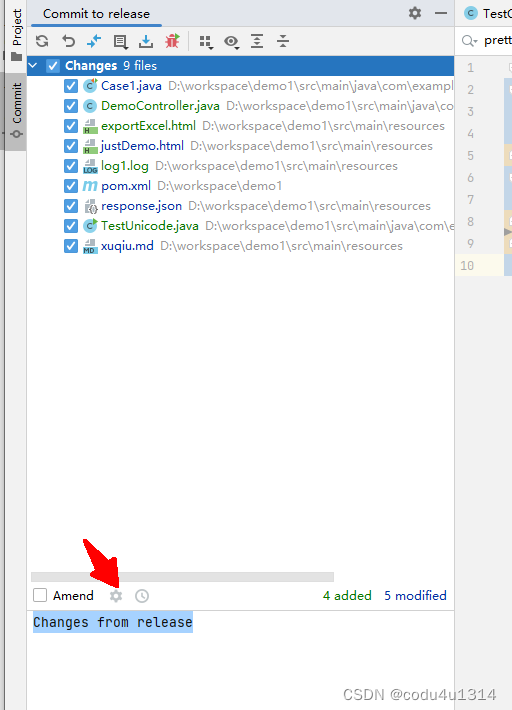Viewport: 512px width, 710px height.
Task: Uncheck the TestUnicode.java checkbox
Action: pos(71,226)
